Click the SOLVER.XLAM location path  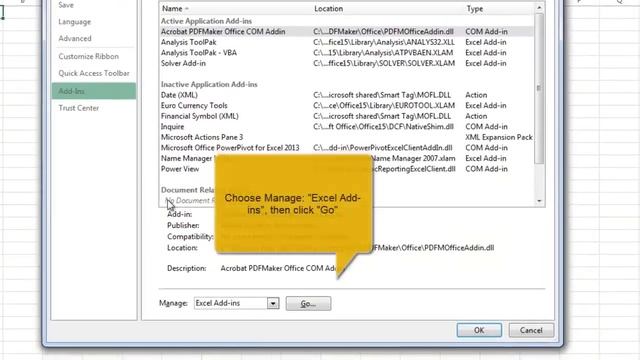pyautogui.click(x=384, y=63)
